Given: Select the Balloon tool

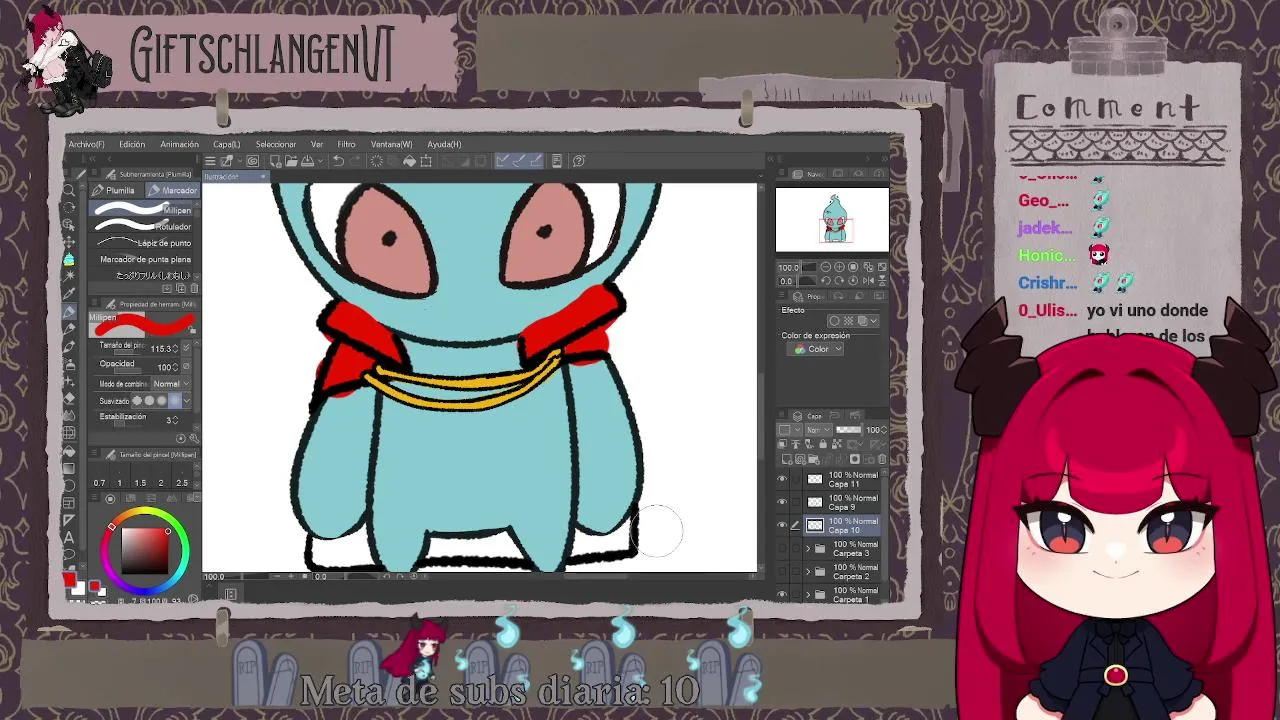Looking at the screenshot, I should click(69, 555).
